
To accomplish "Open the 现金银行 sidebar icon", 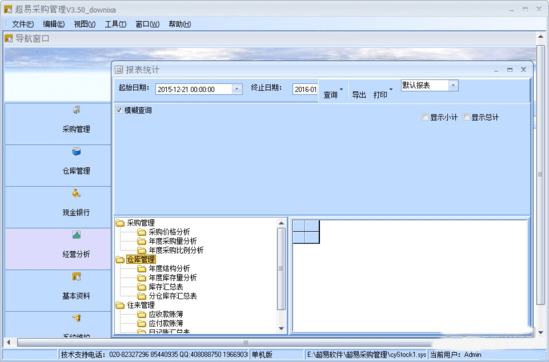I will coord(76,193).
